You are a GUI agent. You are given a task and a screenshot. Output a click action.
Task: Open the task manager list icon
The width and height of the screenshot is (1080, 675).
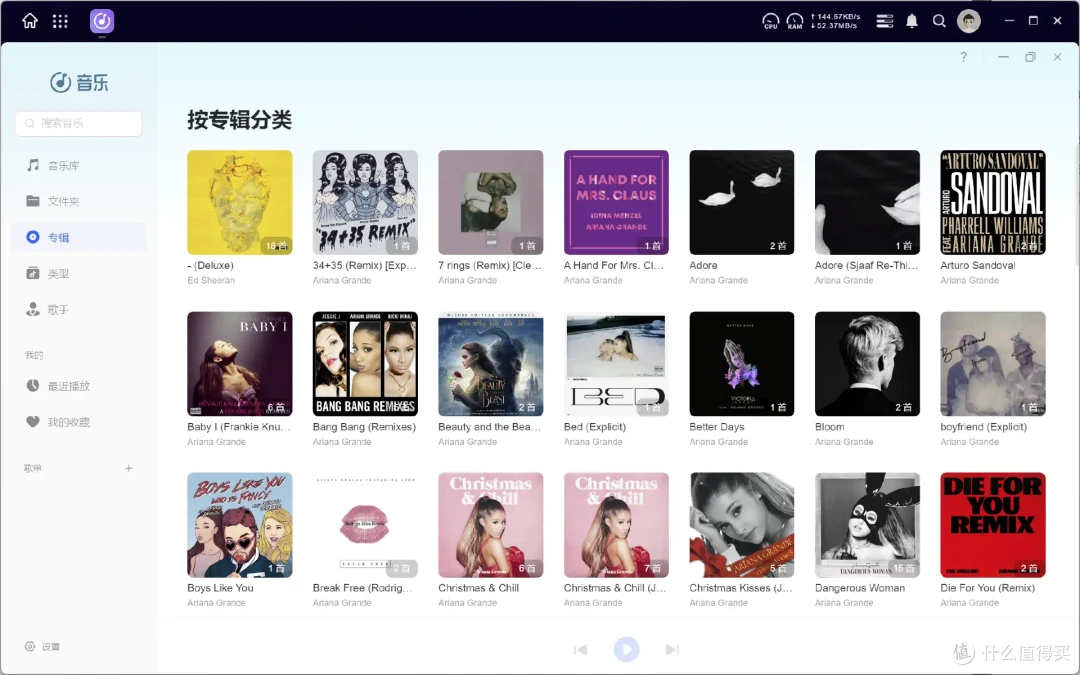(x=884, y=21)
